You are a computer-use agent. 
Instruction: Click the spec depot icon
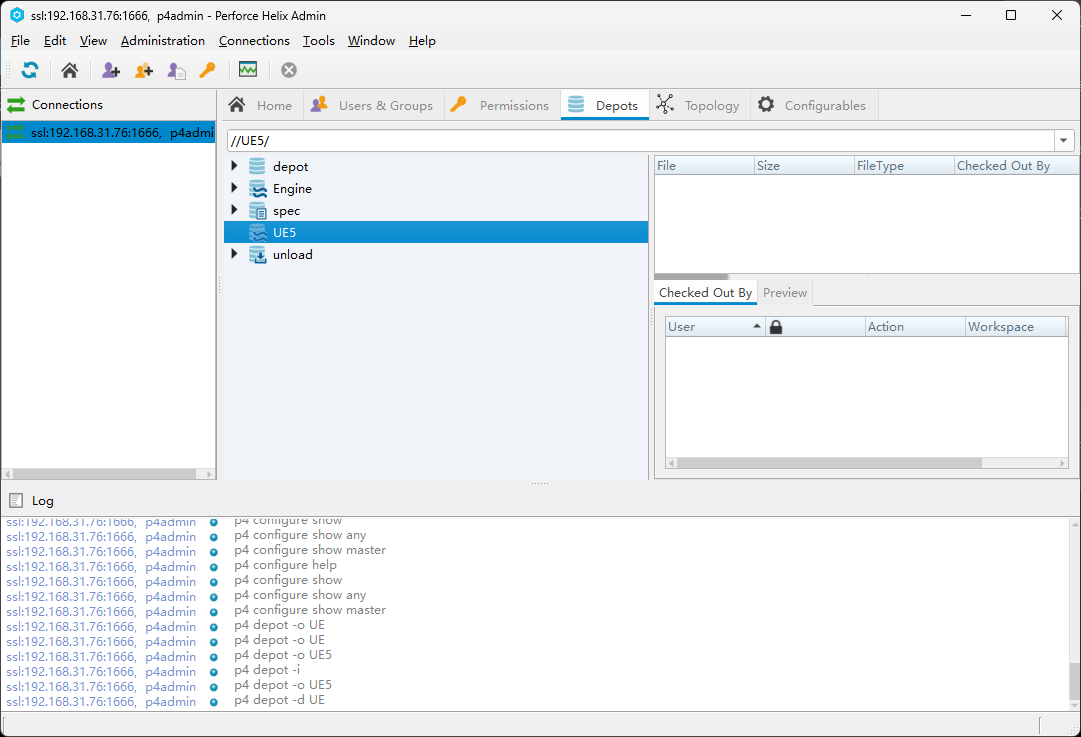(257, 210)
